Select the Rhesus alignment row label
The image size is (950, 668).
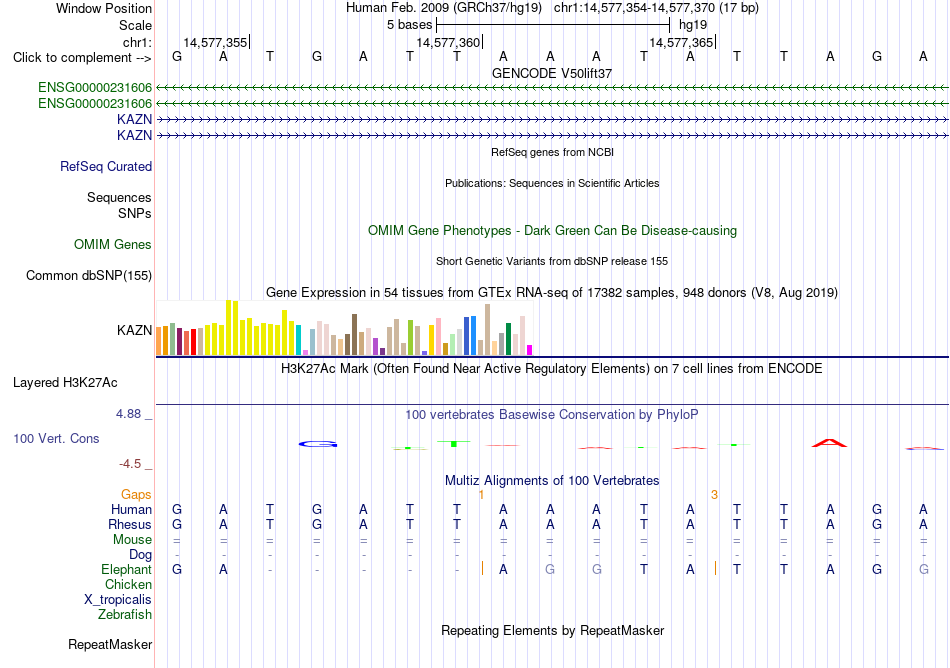point(130,524)
